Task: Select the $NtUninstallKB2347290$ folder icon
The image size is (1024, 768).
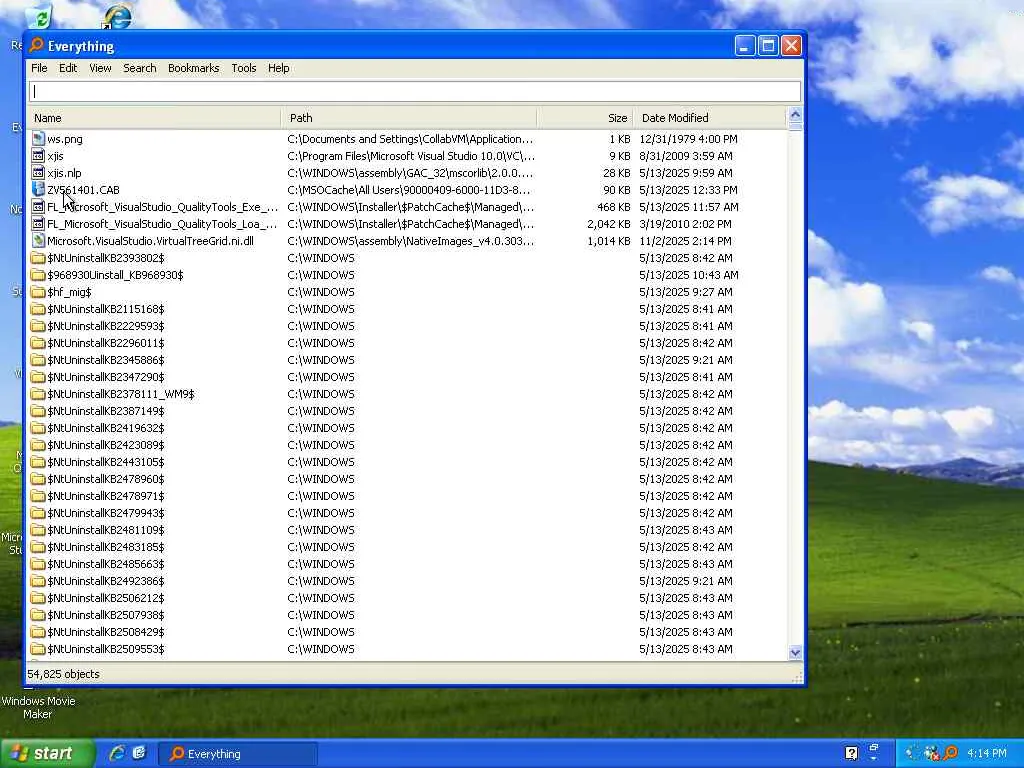Action: pos(38,376)
